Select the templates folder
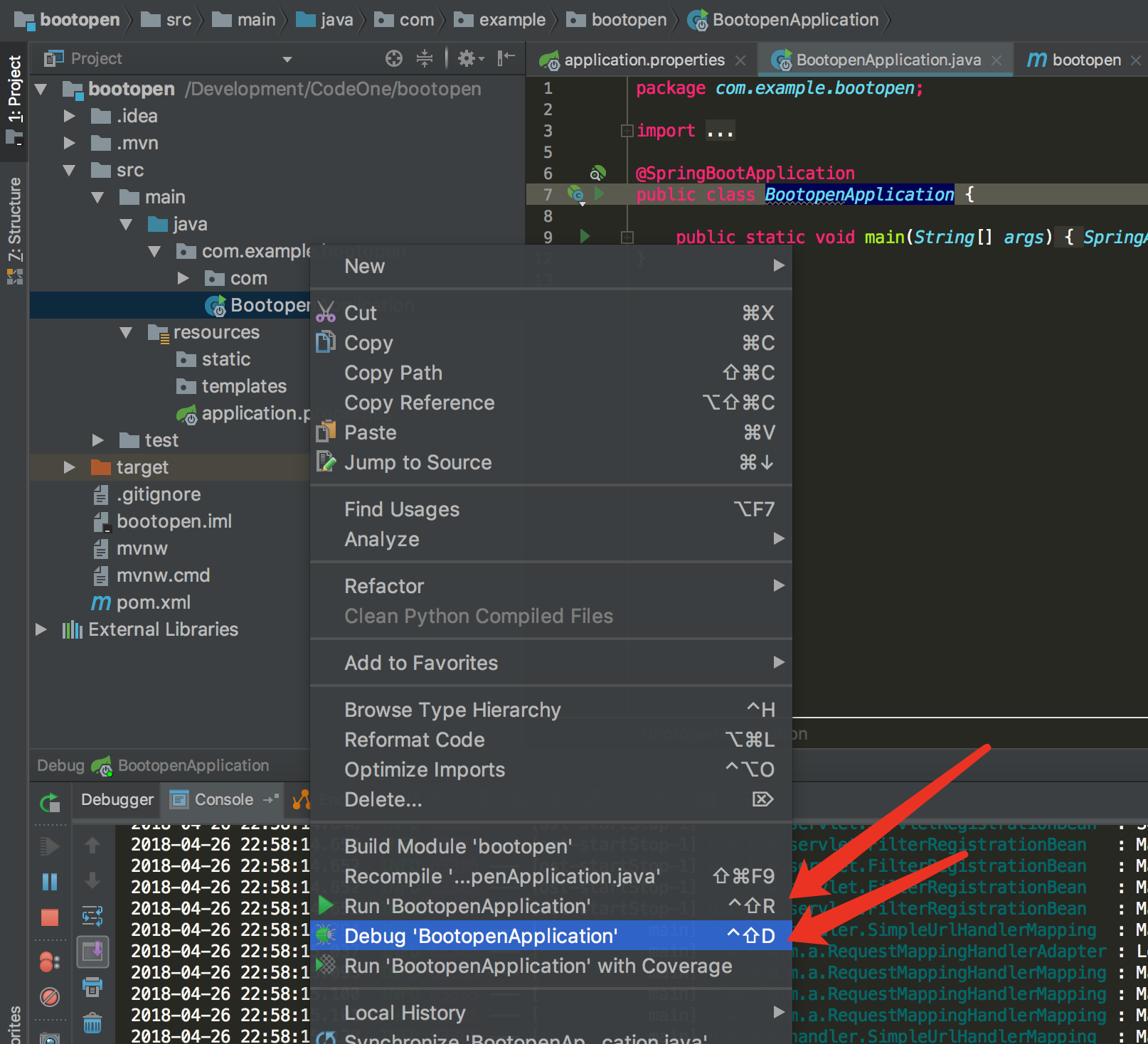Image resolution: width=1148 pixels, height=1044 pixels. pyautogui.click(x=231, y=386)
